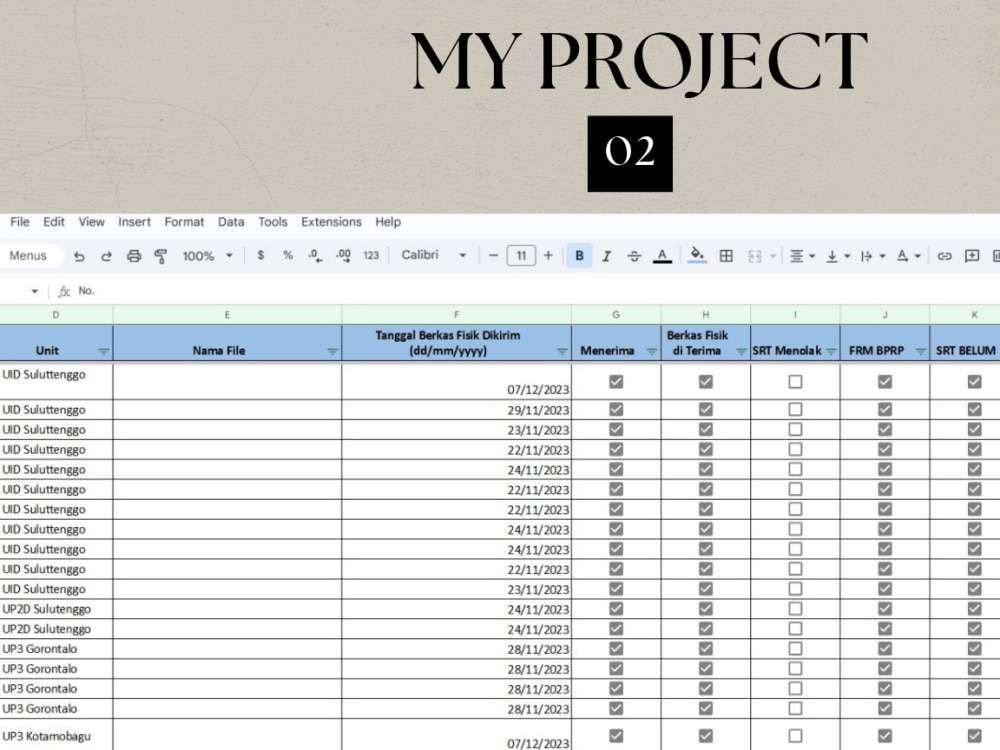
Task: Open filter for FRM BPRP column
Action: pyautogui.click(x=920, y=351)
